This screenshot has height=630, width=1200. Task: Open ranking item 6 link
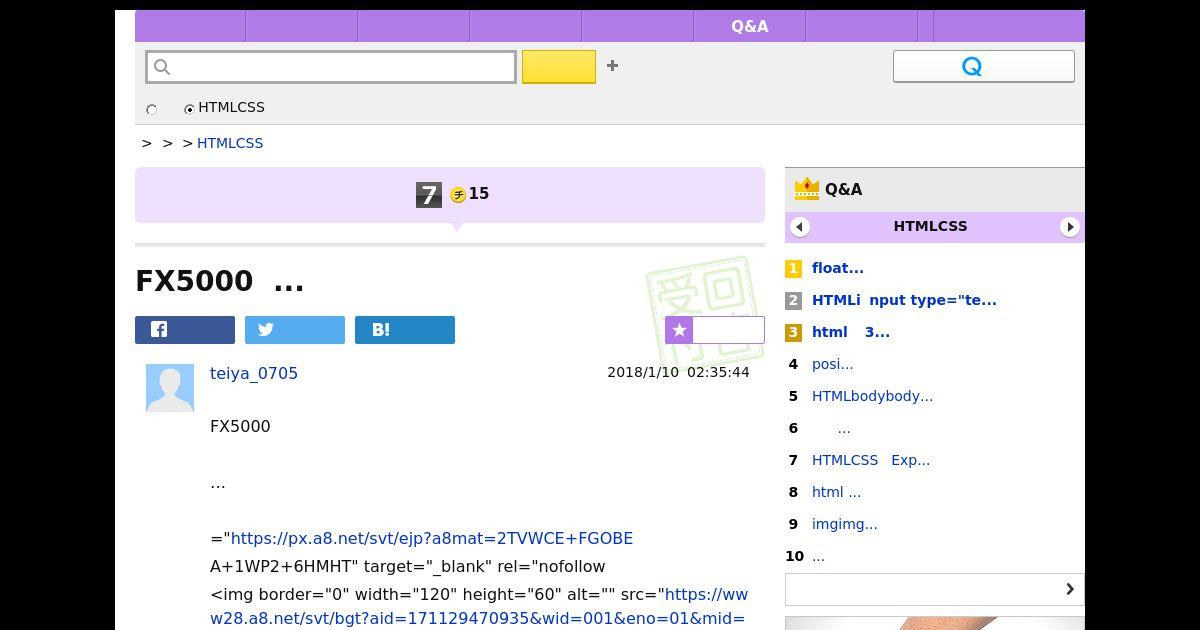point(844,428)
